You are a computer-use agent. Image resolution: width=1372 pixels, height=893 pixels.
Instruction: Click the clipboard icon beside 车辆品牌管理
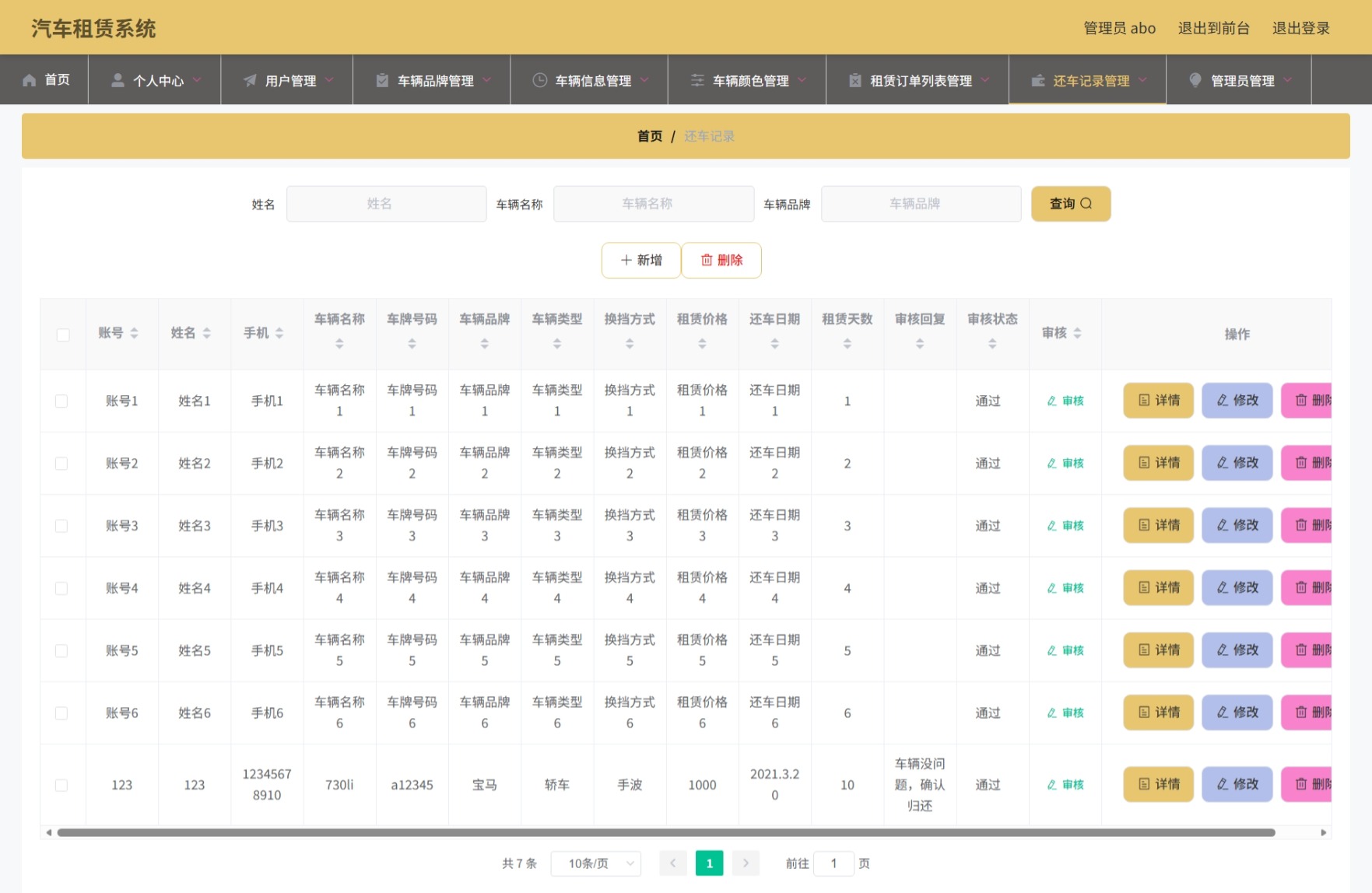(382, 80)
